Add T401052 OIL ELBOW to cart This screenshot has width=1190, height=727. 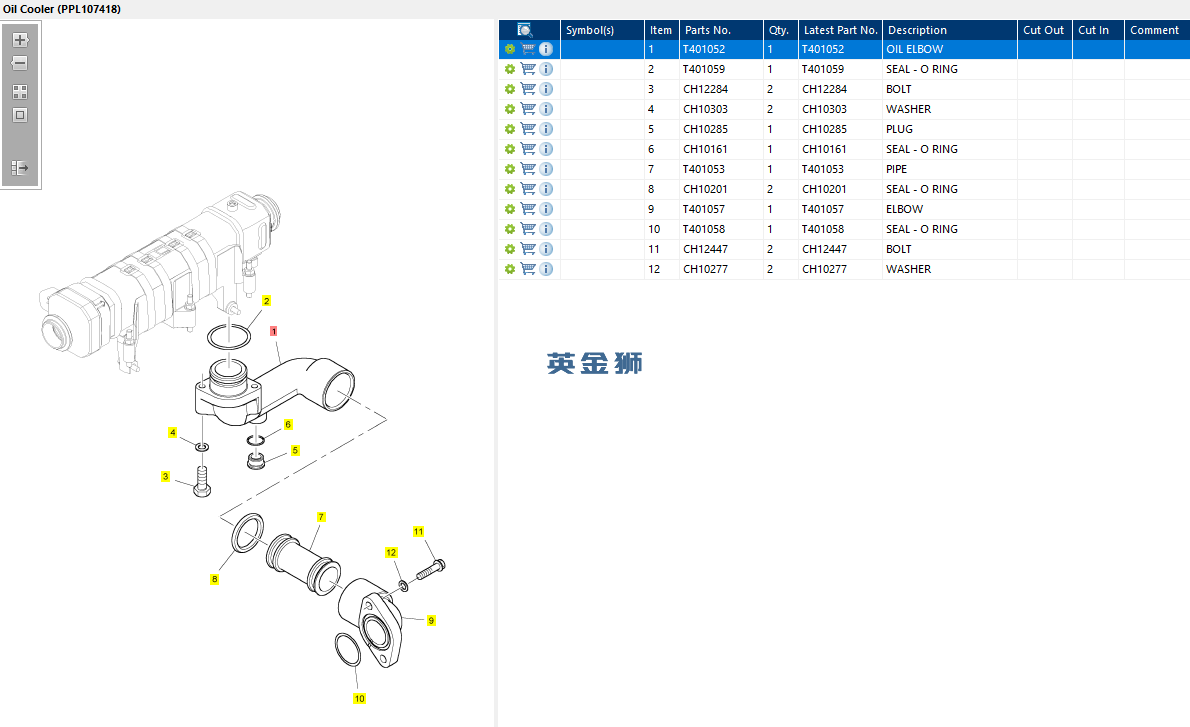point(528,49)
